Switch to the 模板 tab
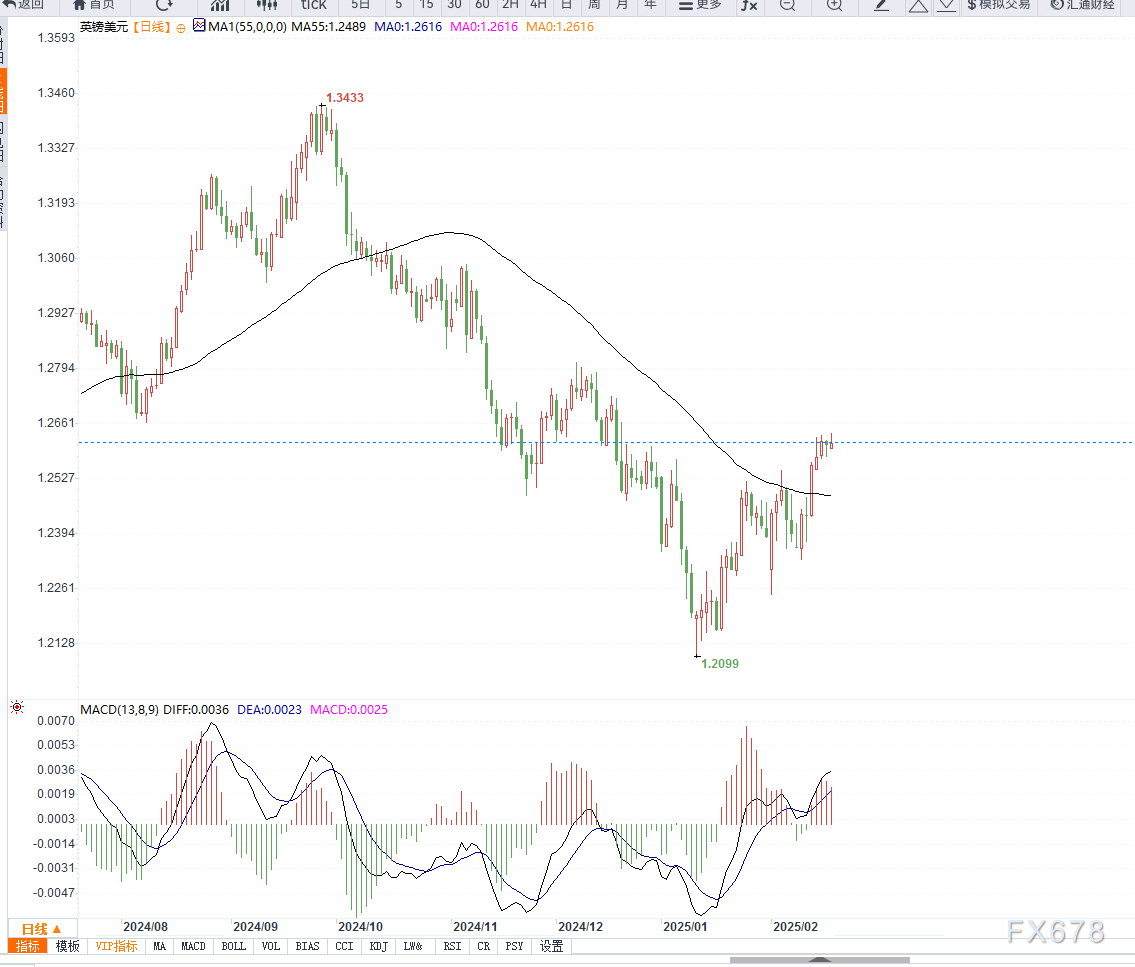1135x967 pixels. click(x=67, y=946)
